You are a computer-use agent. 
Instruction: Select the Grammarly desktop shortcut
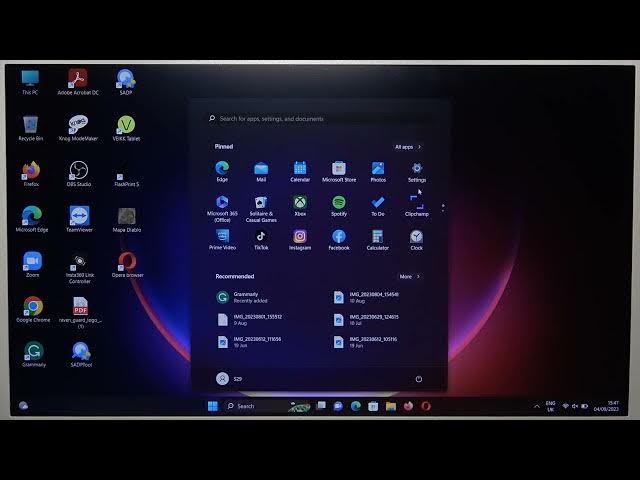34,354
